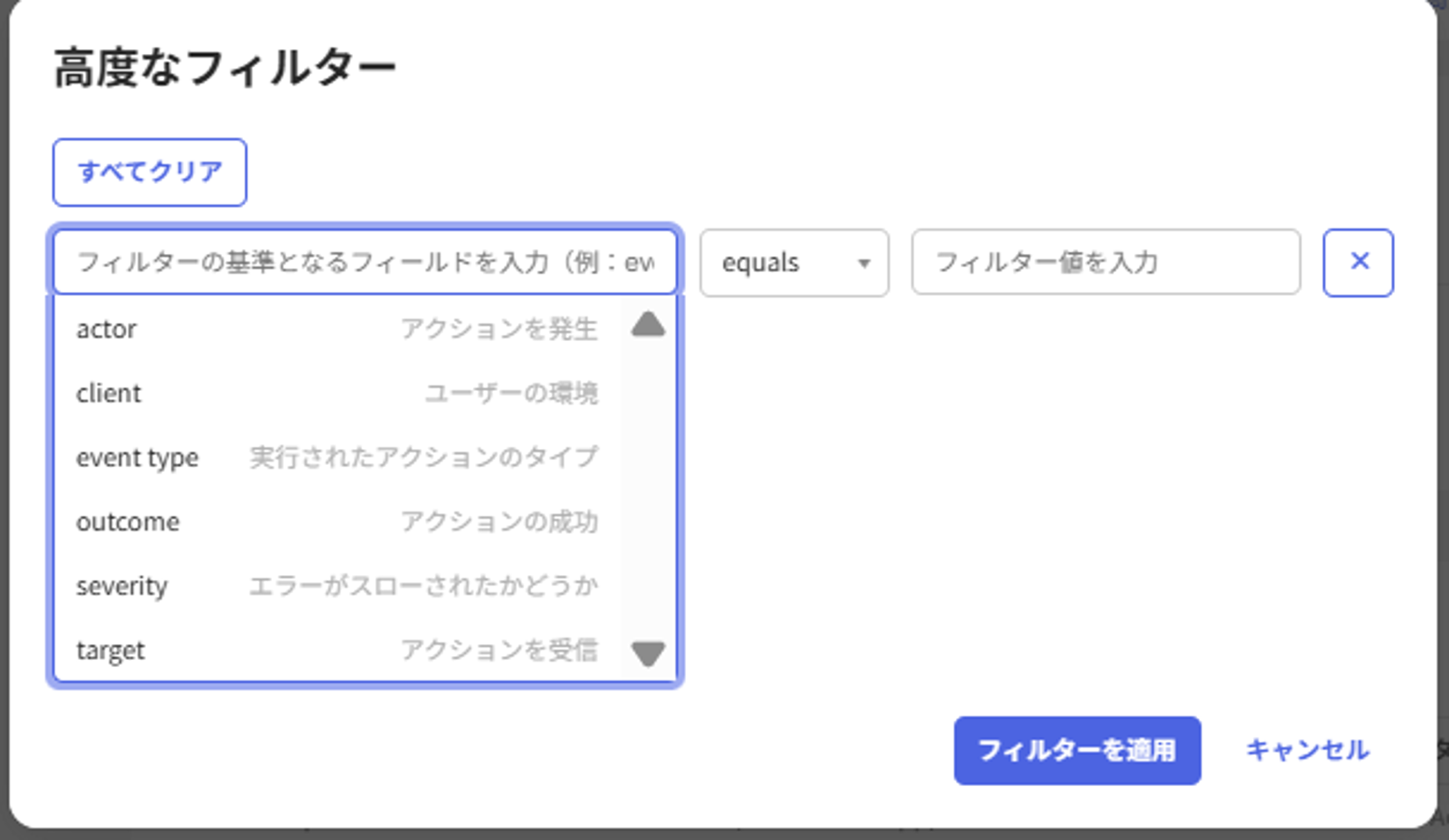Remove the filter row with X icon
The width and height of the screenshot is (1449, 840).
point(1358,262)
